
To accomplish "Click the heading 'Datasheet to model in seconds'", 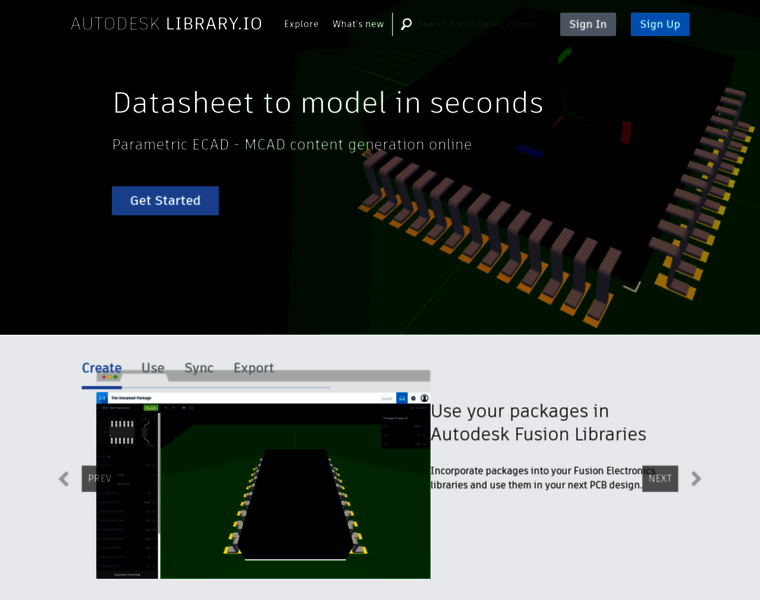I will (328, 103).
